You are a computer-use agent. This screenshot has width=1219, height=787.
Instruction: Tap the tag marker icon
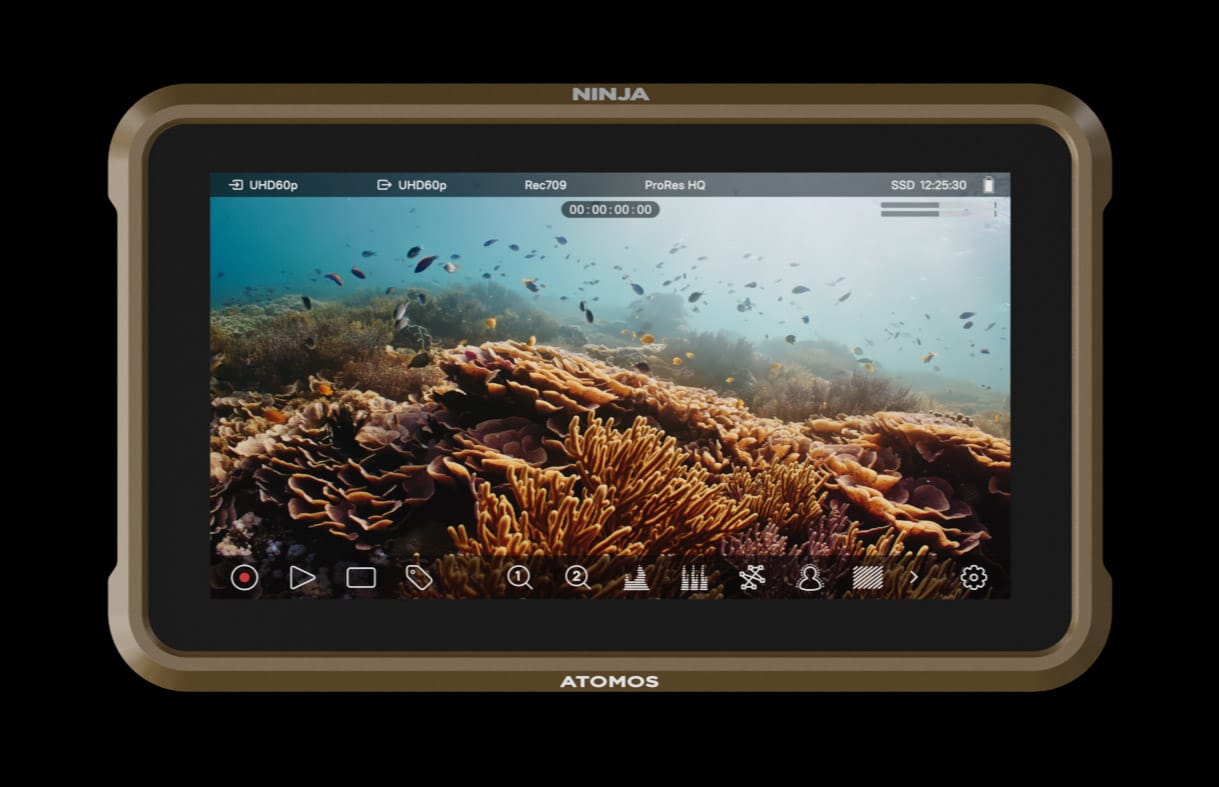click(419, 578)
